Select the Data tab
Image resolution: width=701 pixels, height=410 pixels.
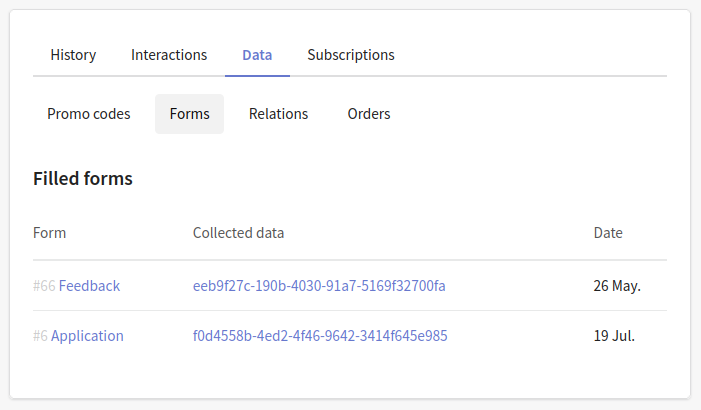click(257, 55)
